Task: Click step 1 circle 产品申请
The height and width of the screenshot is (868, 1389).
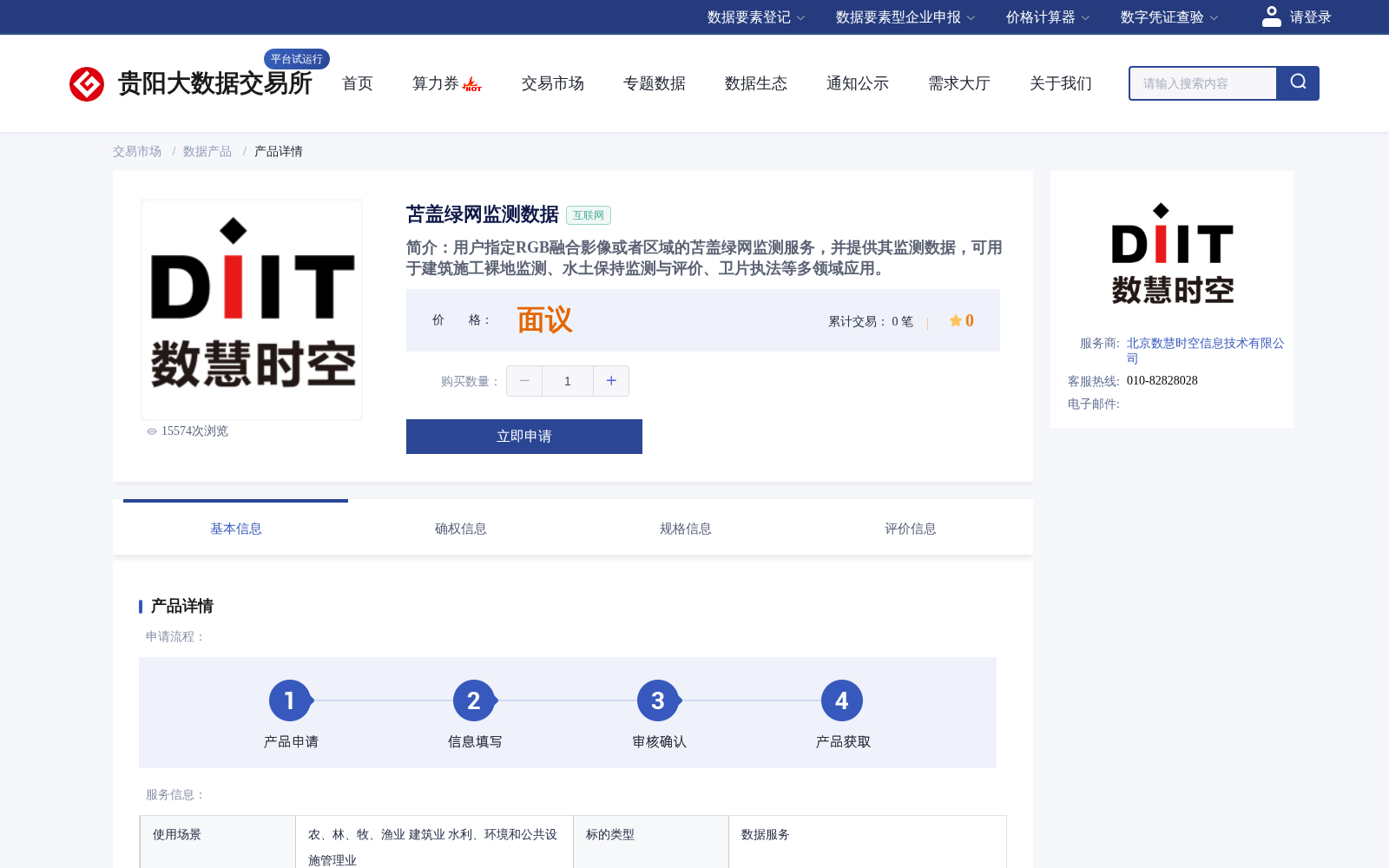Action: click(290, 700)
